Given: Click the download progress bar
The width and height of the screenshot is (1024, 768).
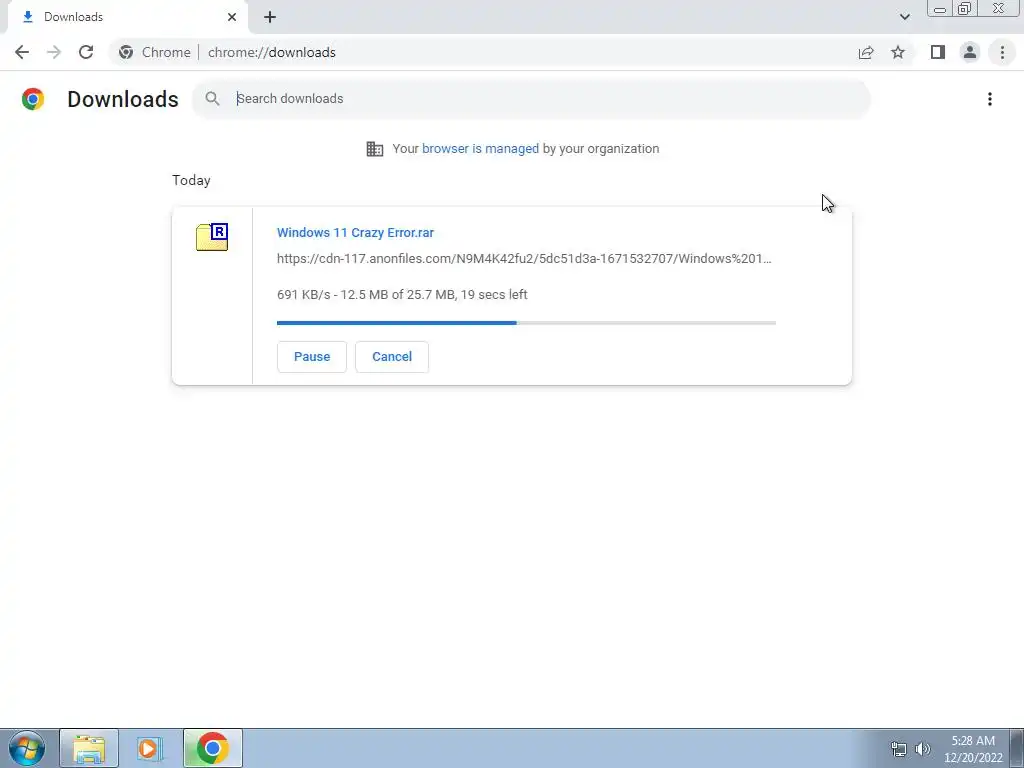Looking at the screenshot, I should click(x=526, y=323).
